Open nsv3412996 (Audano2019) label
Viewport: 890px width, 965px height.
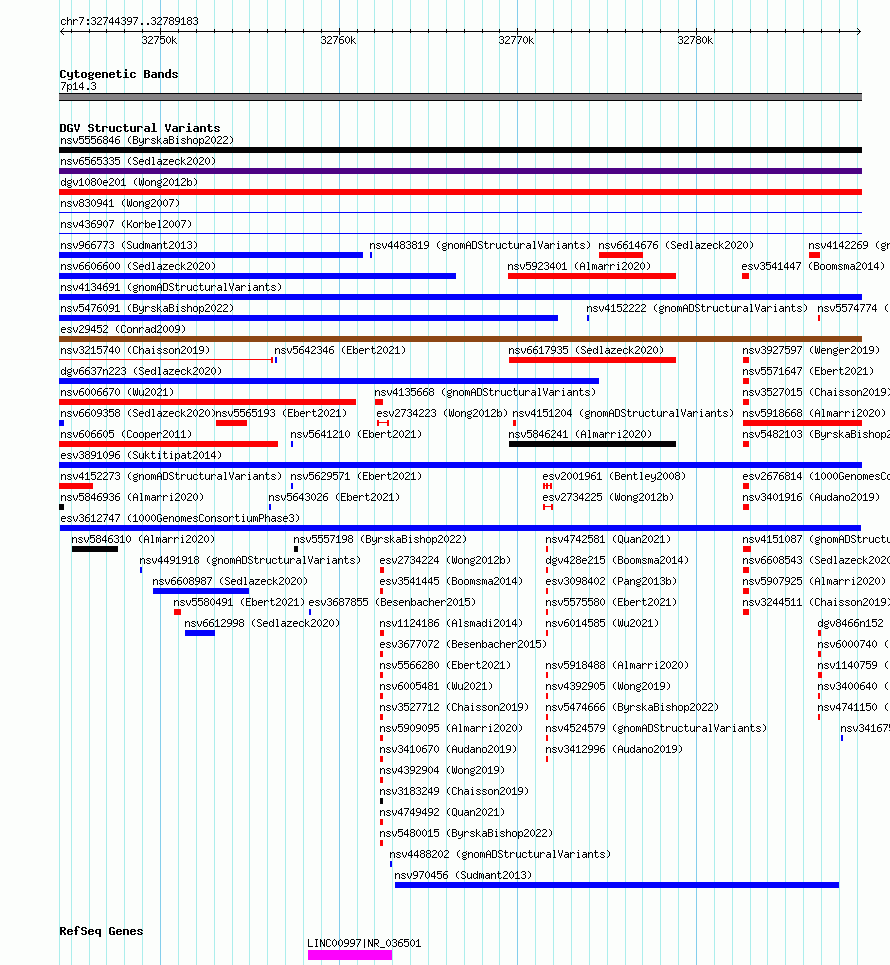tap(614, 749)
